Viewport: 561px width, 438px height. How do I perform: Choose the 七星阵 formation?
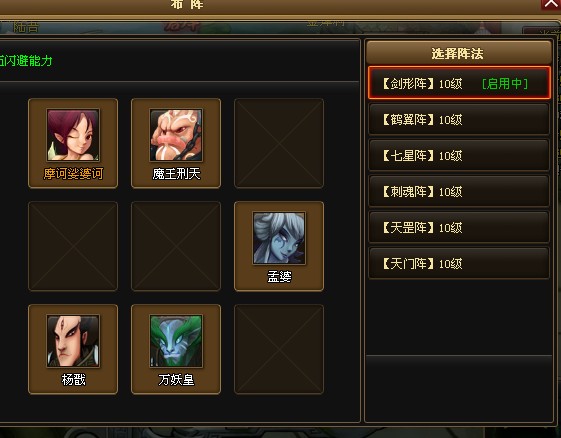pyautogui.click(x=459, y=156)
